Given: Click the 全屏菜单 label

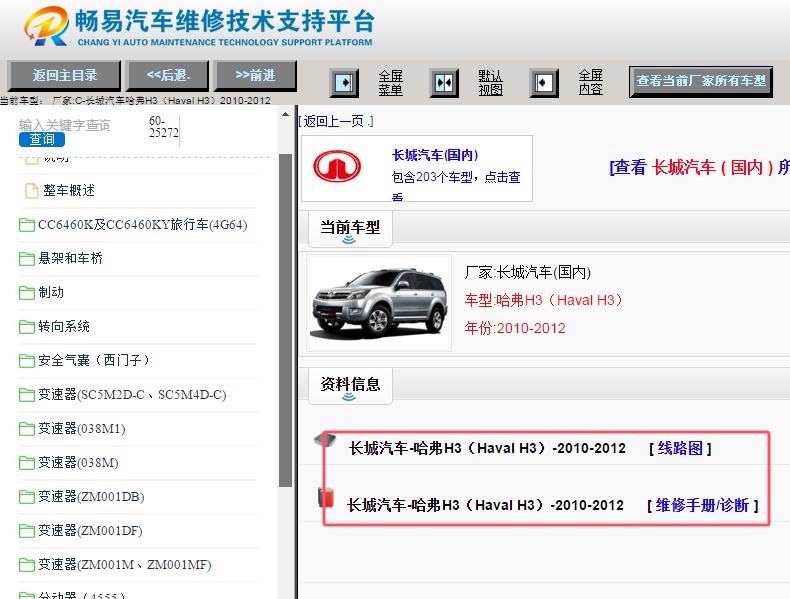Looking at the screenshot, I should click(x=390, y=83).
